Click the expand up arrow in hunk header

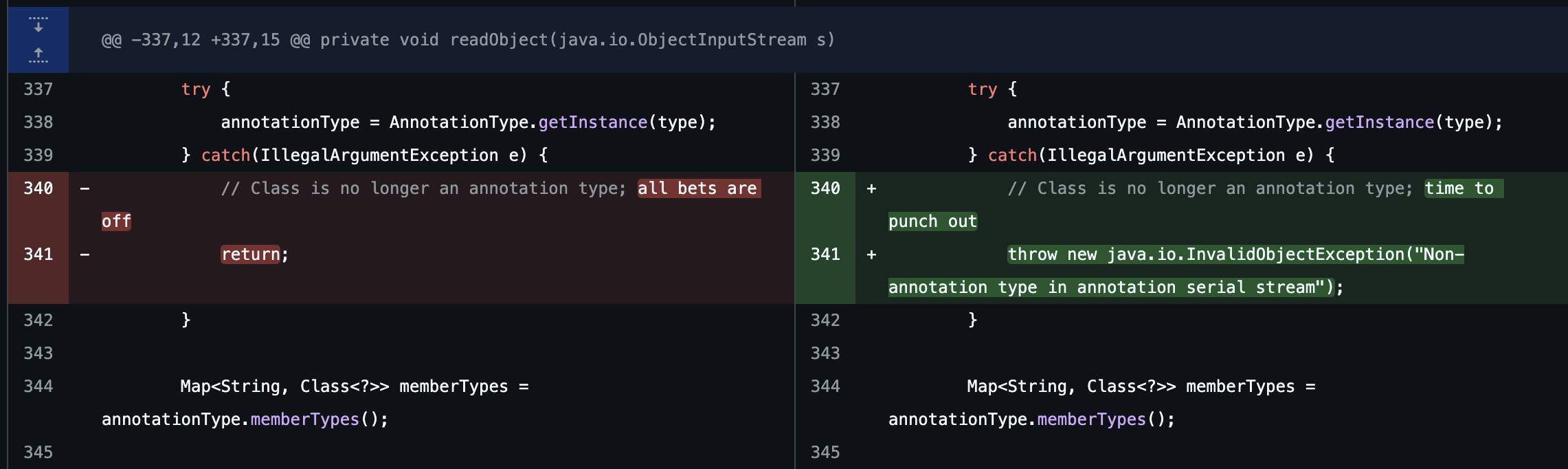[x=38, y=54]
